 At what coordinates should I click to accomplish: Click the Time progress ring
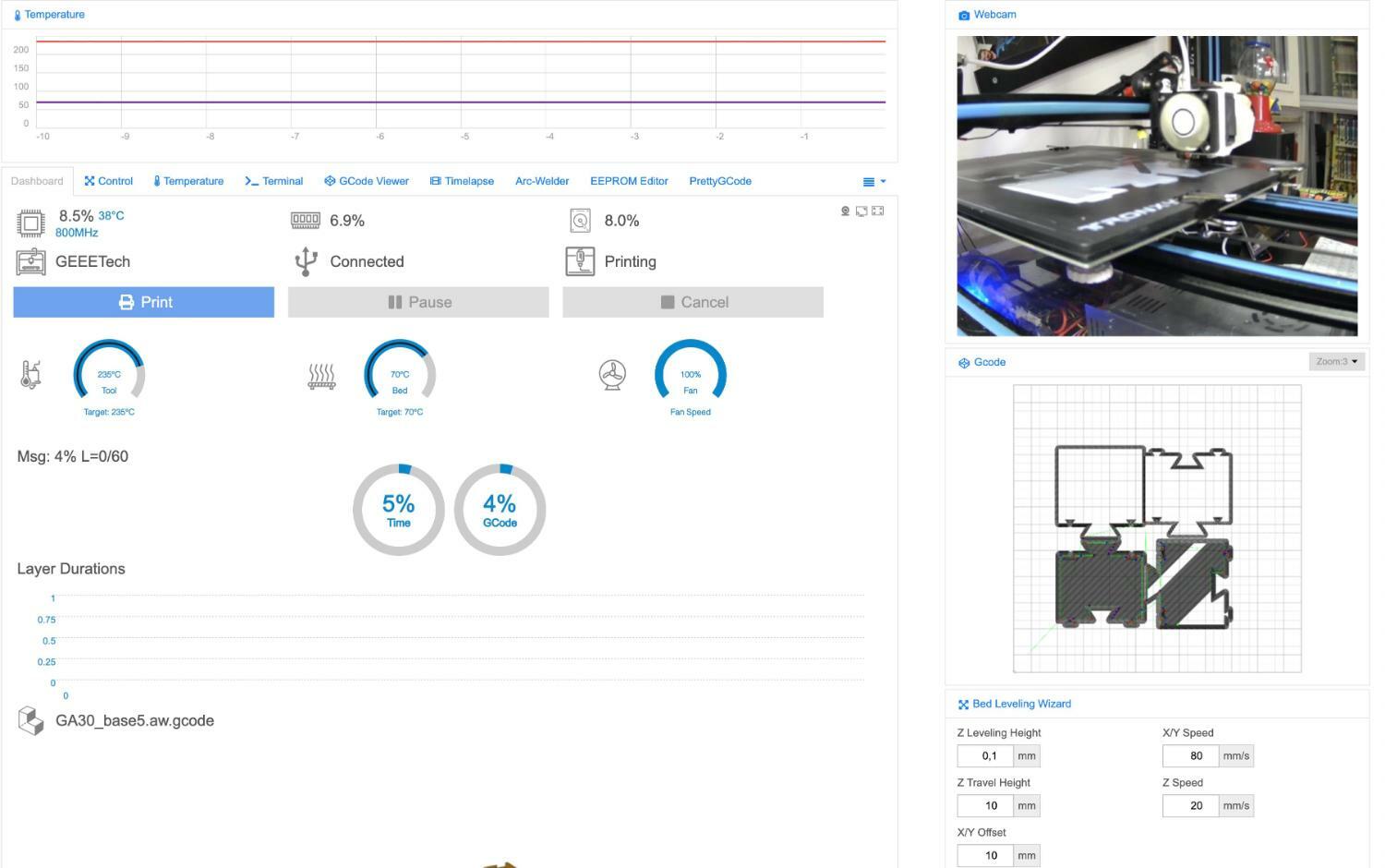coord(399,510)
